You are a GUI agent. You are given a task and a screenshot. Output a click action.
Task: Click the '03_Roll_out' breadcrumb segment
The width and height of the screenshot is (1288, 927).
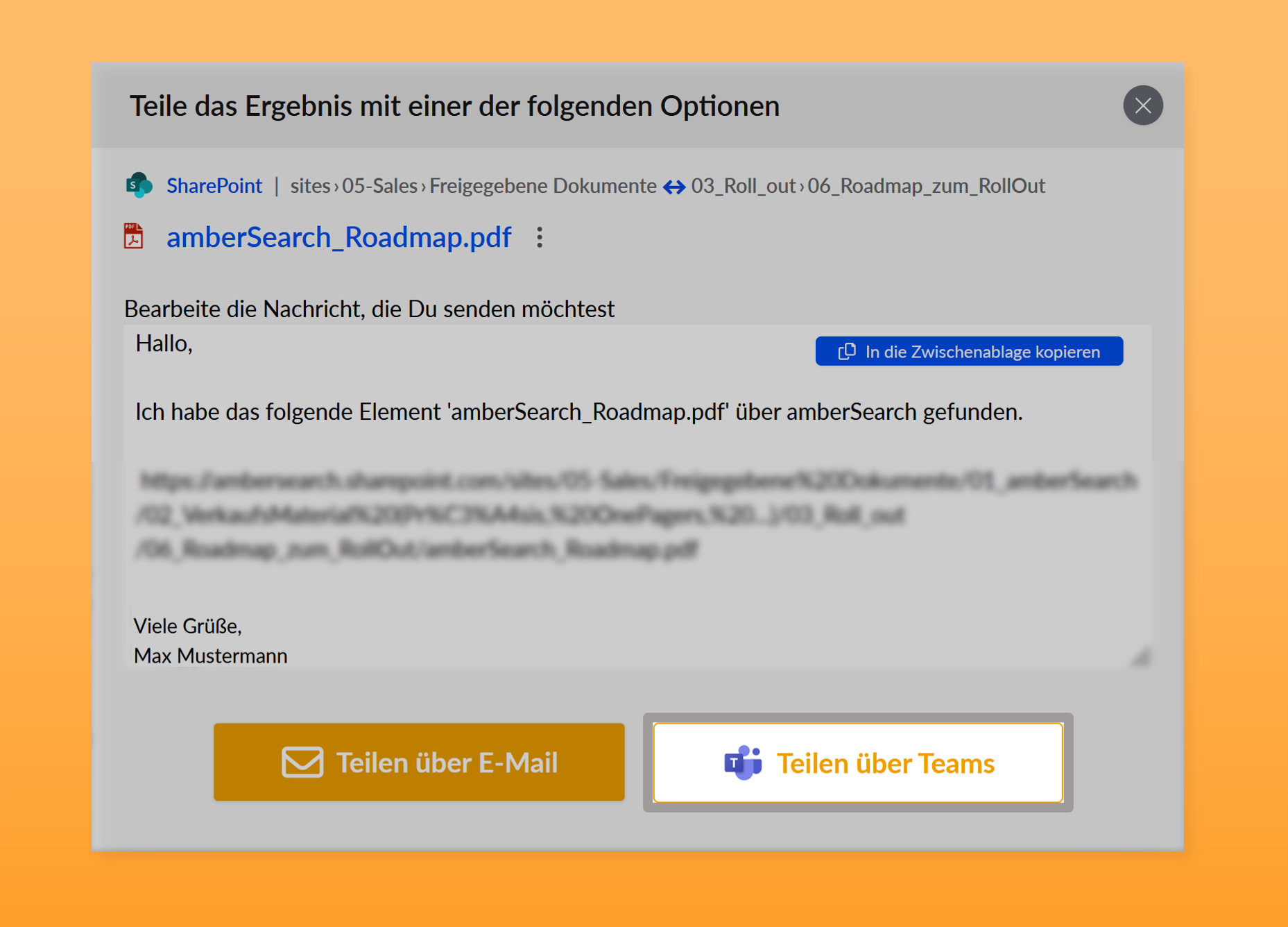pyautogui.click(x=743, y=186)
